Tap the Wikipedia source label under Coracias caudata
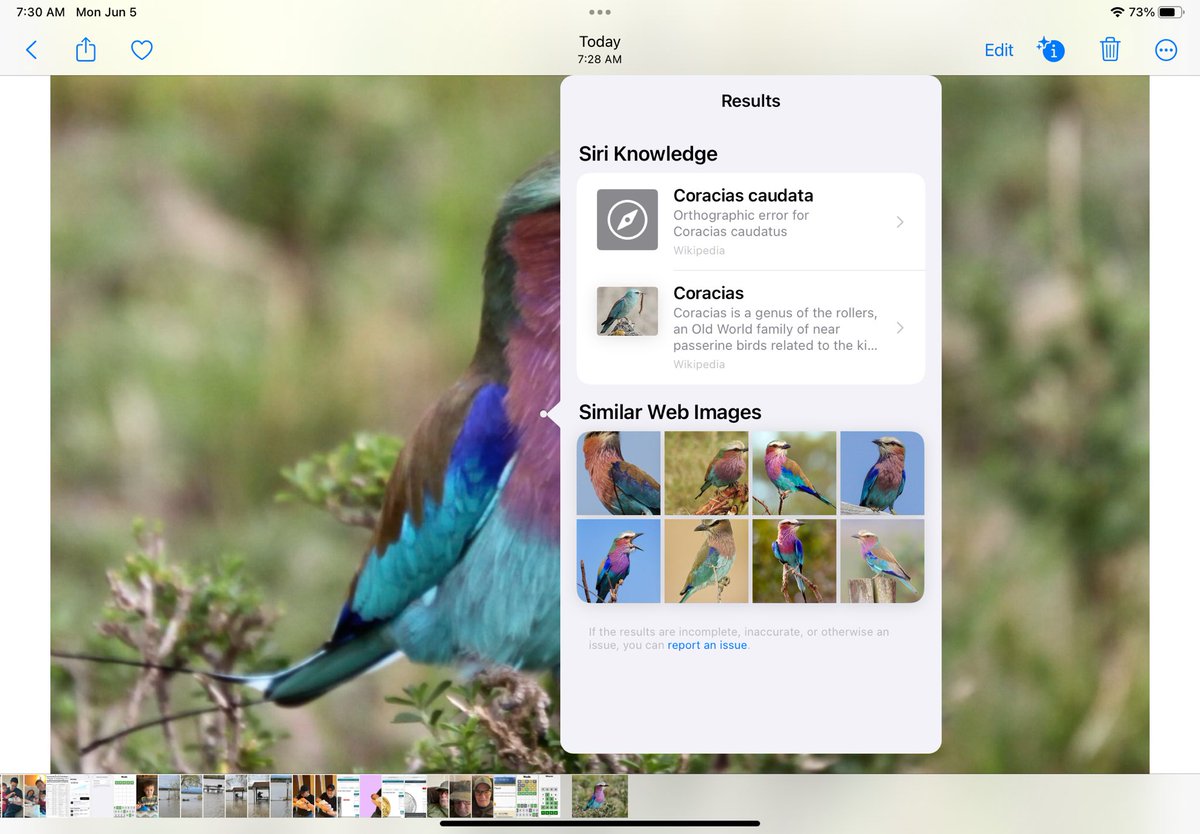Viewport: 1200px width, 834px height. coord(699,251)
